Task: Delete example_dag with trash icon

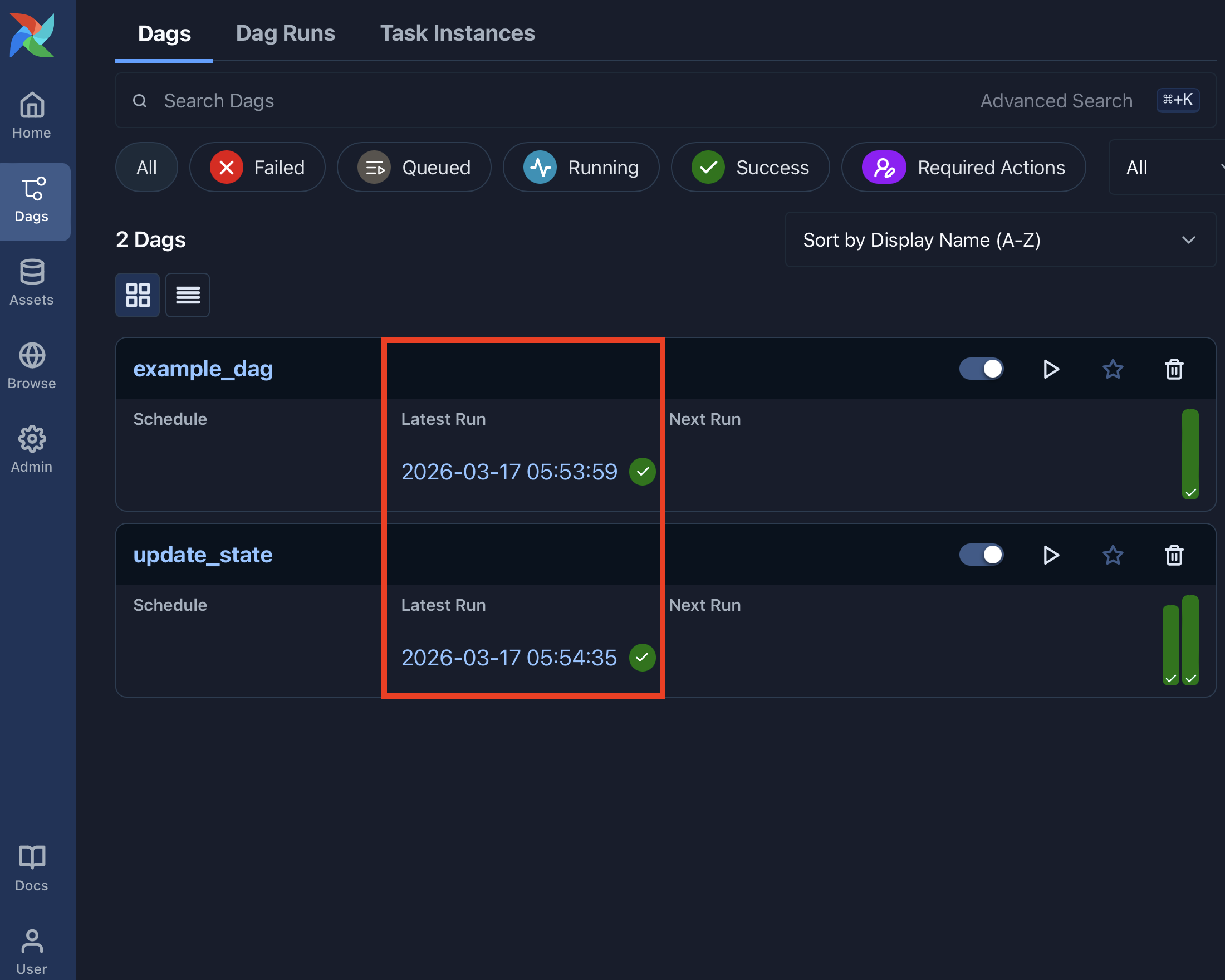Action: click(x=1174, y=369)
